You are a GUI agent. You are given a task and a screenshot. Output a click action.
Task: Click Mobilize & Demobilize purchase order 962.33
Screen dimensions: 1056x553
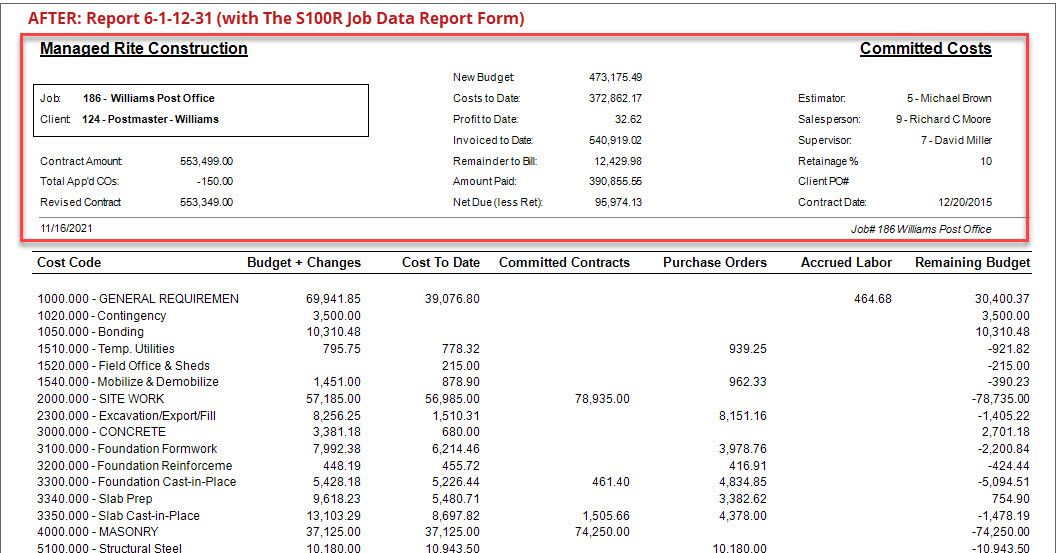pos(748,382)
